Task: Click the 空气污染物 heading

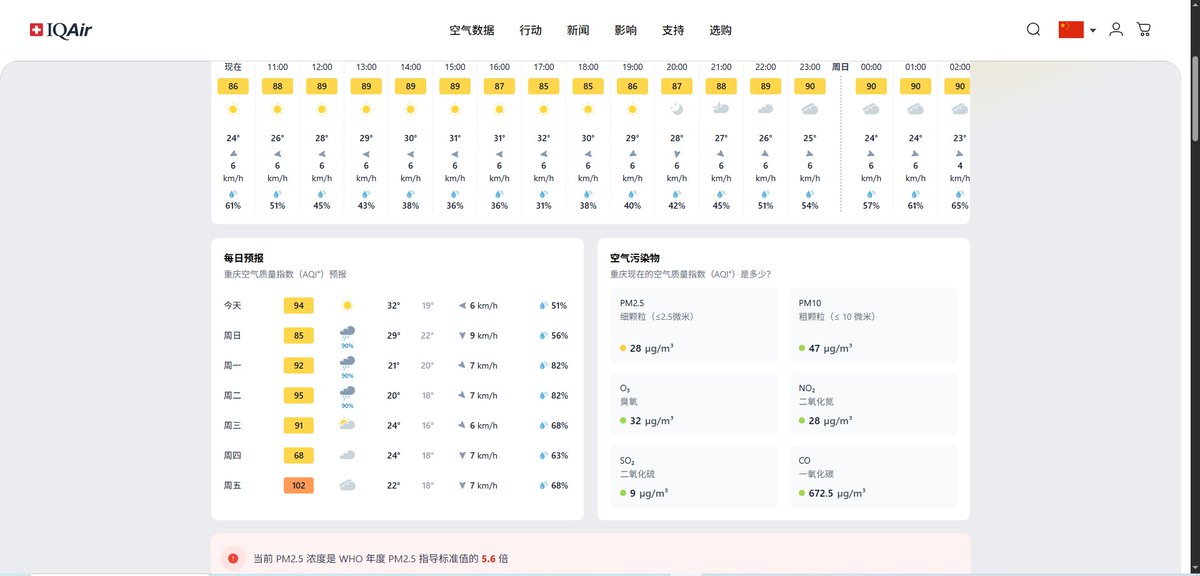Action: click(x=635, y=258)
